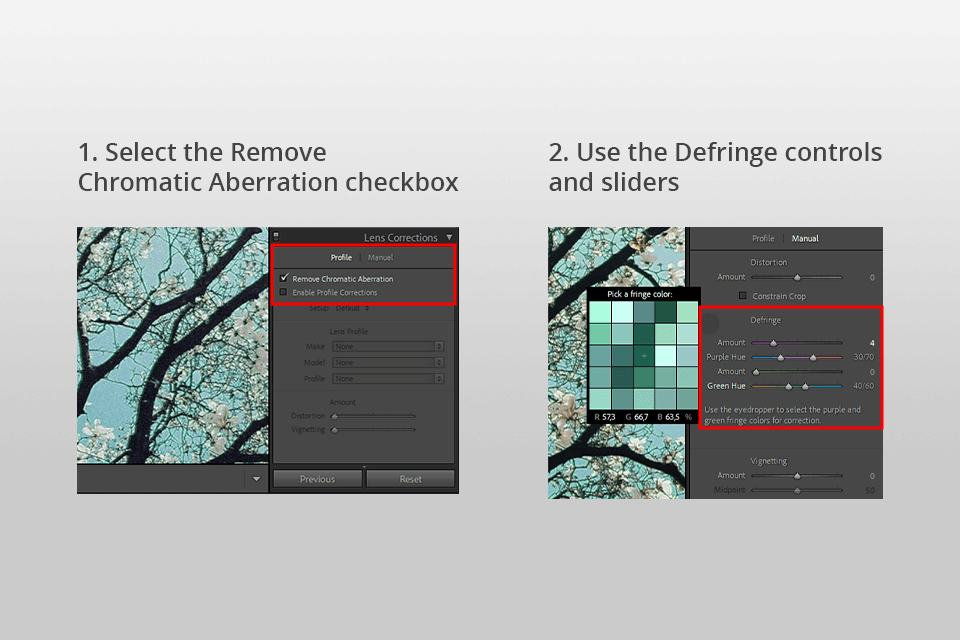The width and height of the screenshot is (960, 640).
Task: Click the Midpoint value 50
Action: [x=870, y=491]
